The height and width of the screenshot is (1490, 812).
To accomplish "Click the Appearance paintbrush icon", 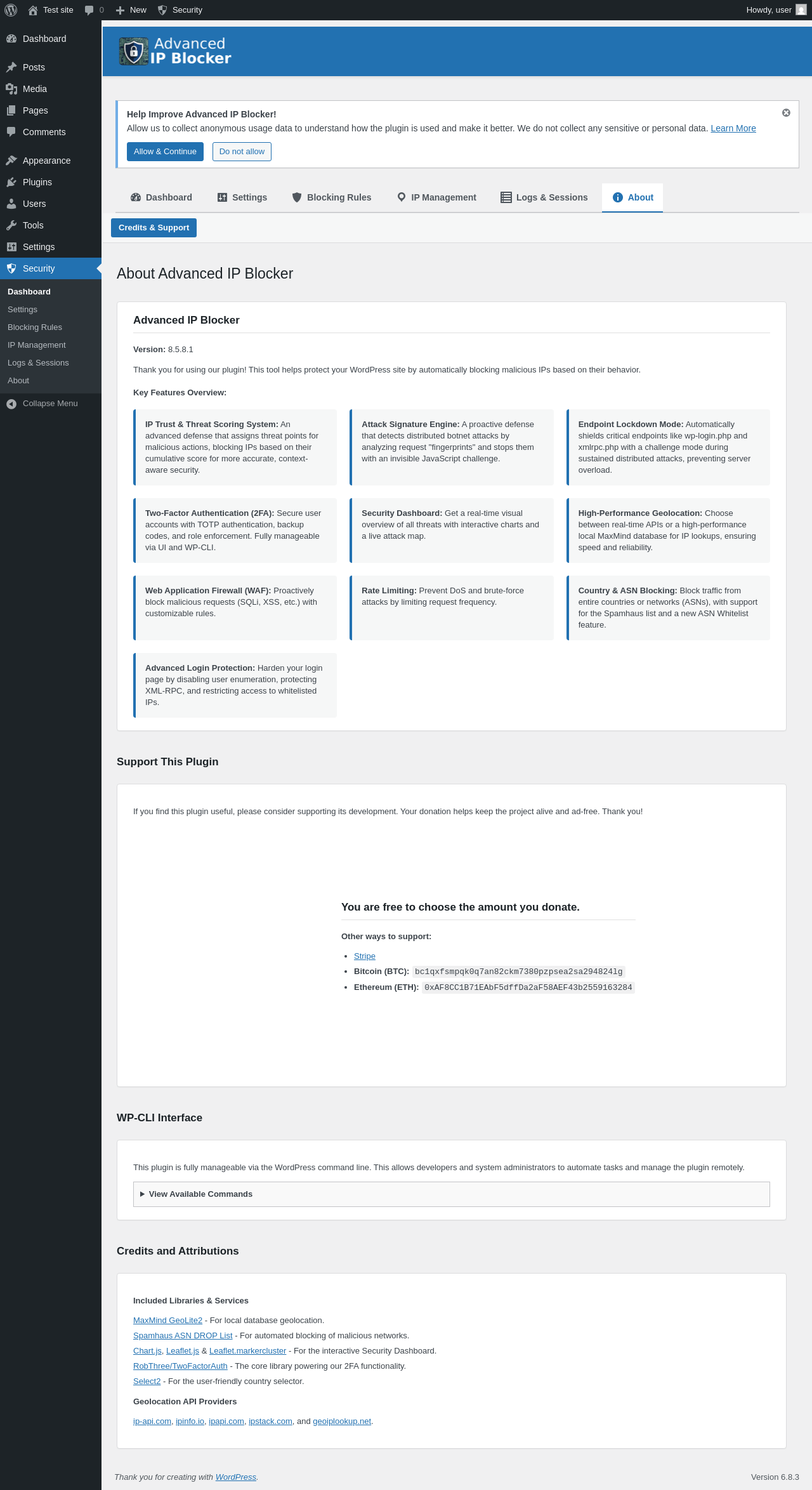I will (x=11, y=161).
